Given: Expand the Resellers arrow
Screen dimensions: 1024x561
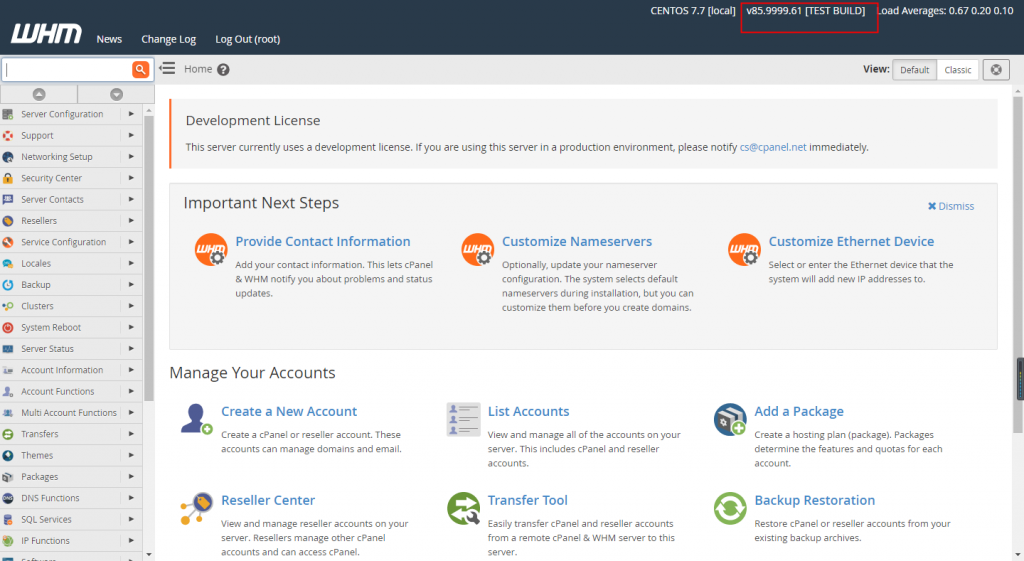Looking at the screenshot, I should (x=131, y=221).
